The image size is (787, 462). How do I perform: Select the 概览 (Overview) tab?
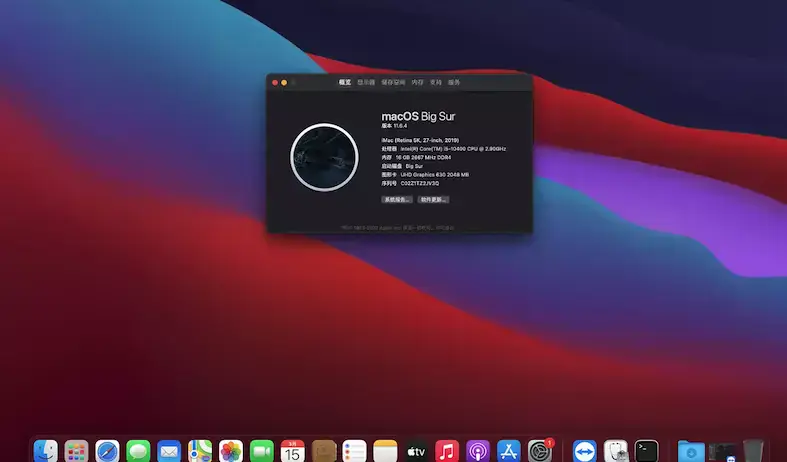(x=345, y=82)
